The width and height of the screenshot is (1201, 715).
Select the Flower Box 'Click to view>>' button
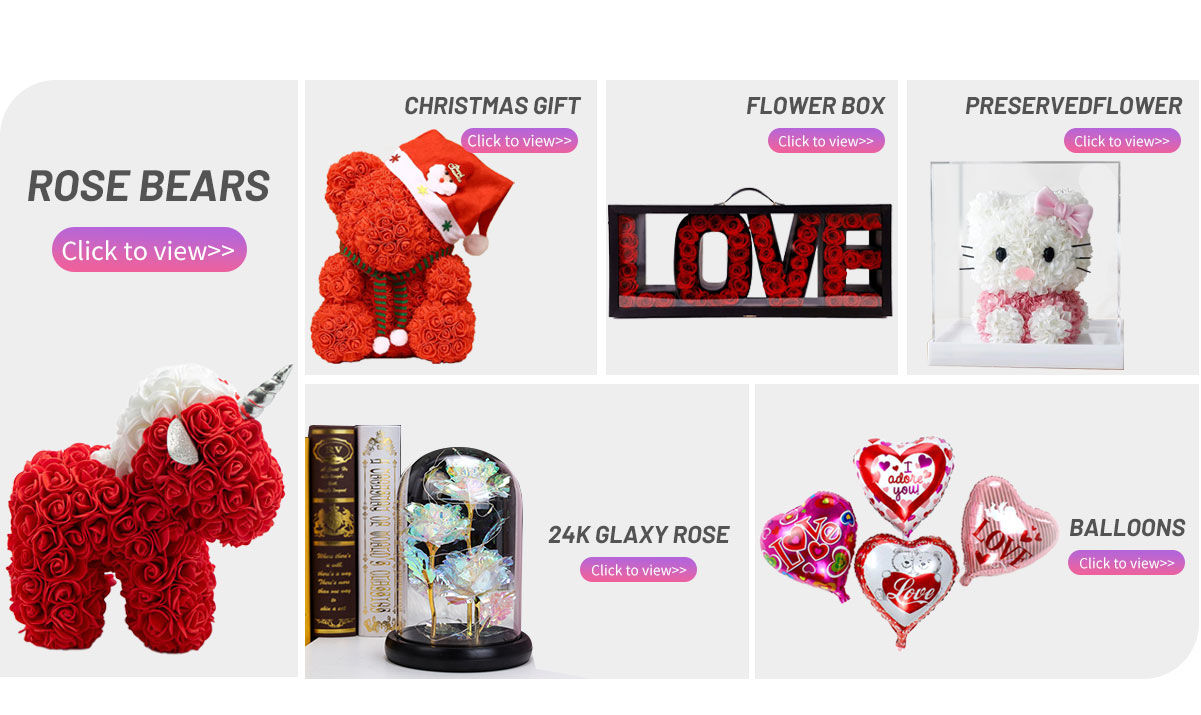click(x=826, y=141)
